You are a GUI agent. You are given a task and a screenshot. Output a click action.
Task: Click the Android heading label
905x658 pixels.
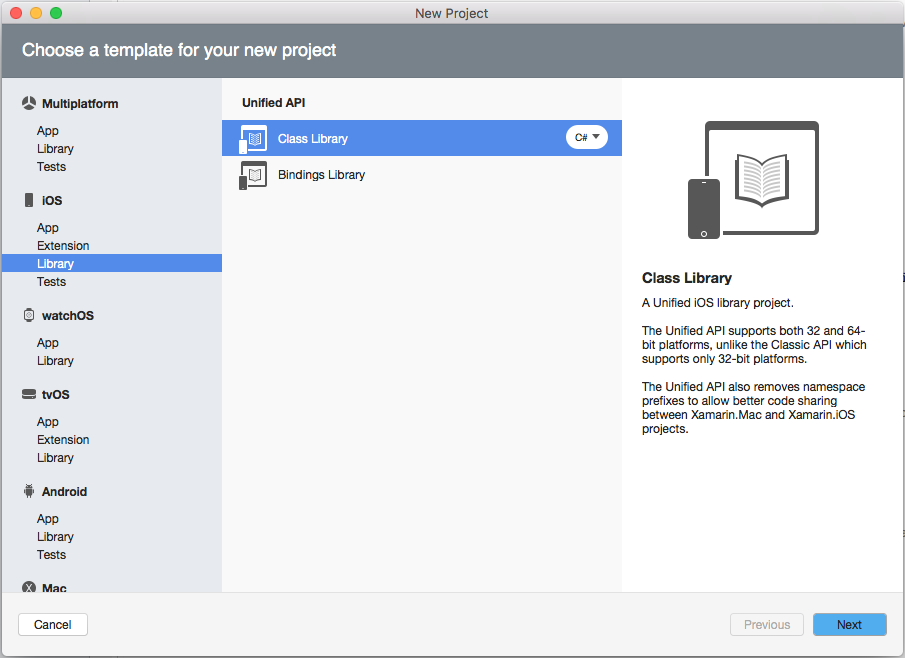tap(64, 491)
